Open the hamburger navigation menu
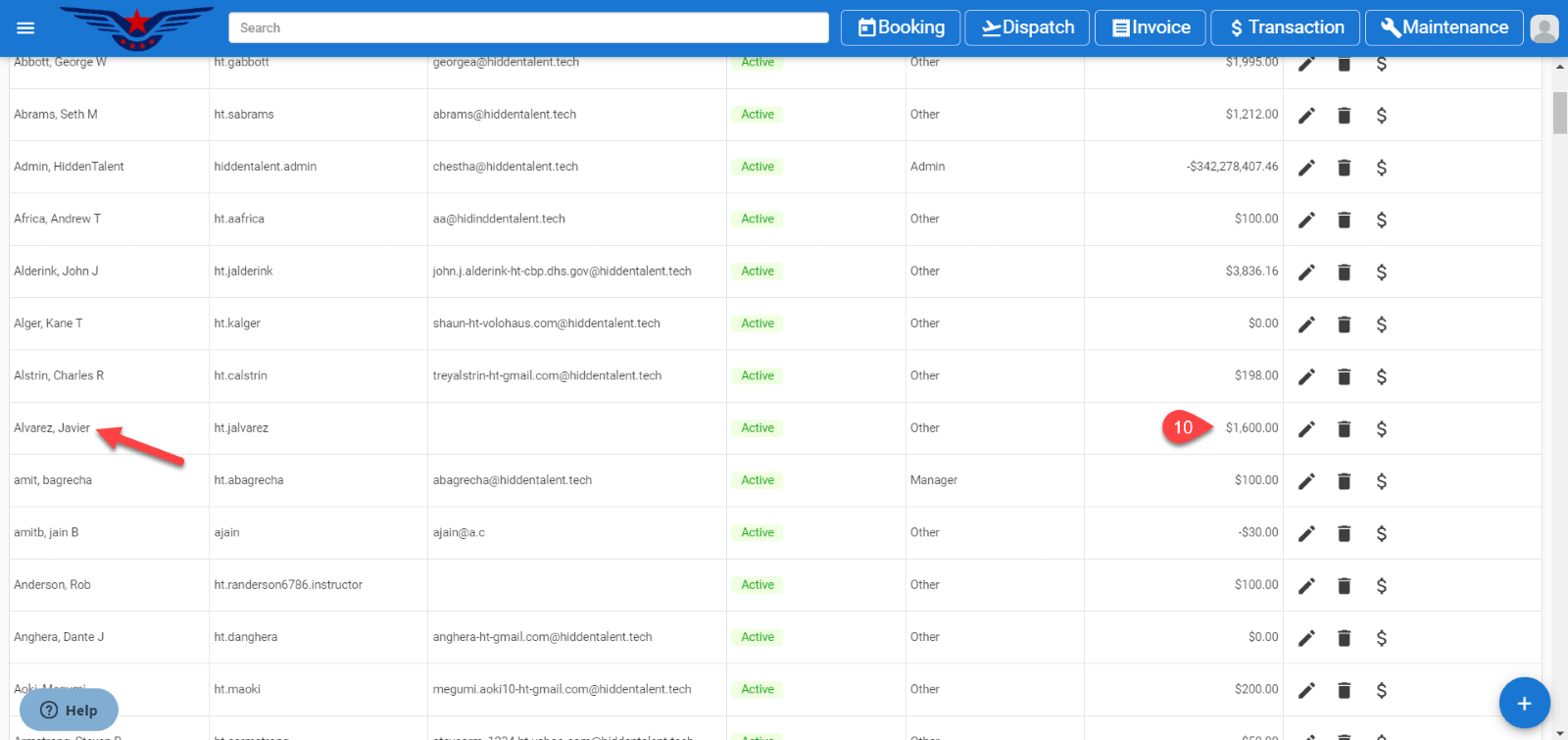The image size is (1568, 740). [25, 28]
